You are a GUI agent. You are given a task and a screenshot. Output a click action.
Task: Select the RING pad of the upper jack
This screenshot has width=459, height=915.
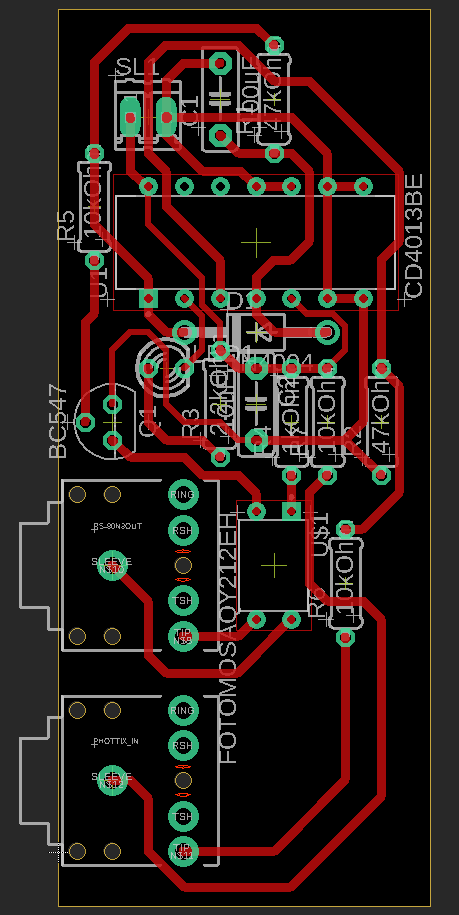pyautogui.click(x=183, y=494)
